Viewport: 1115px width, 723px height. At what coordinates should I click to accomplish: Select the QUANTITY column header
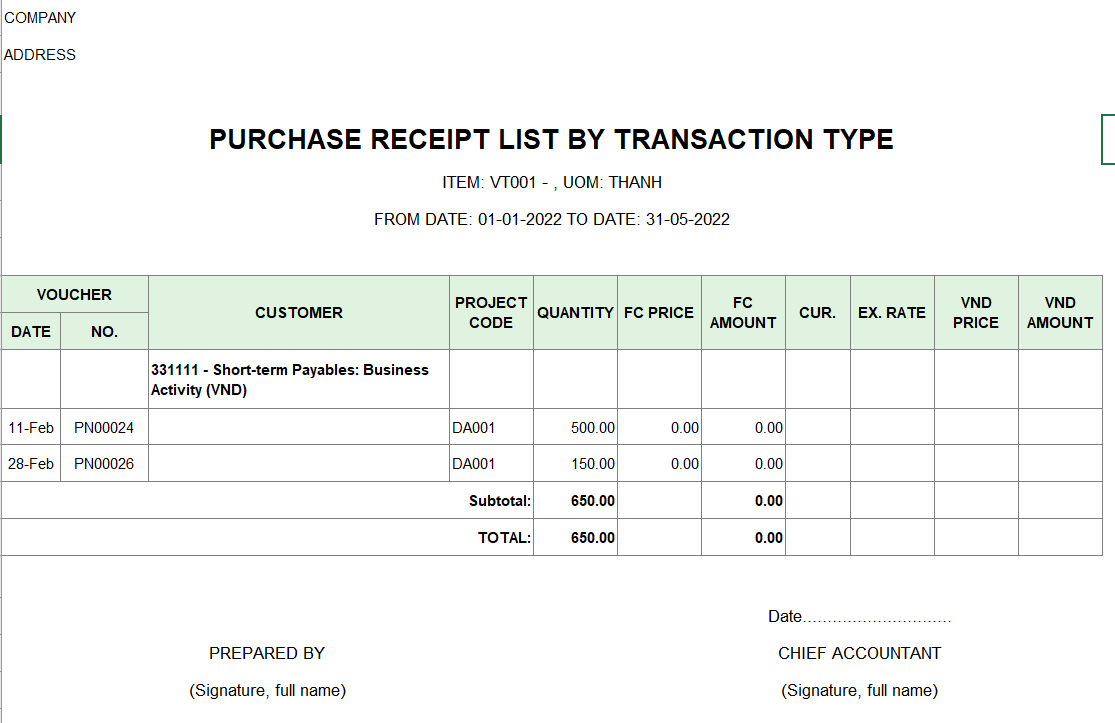575,313
